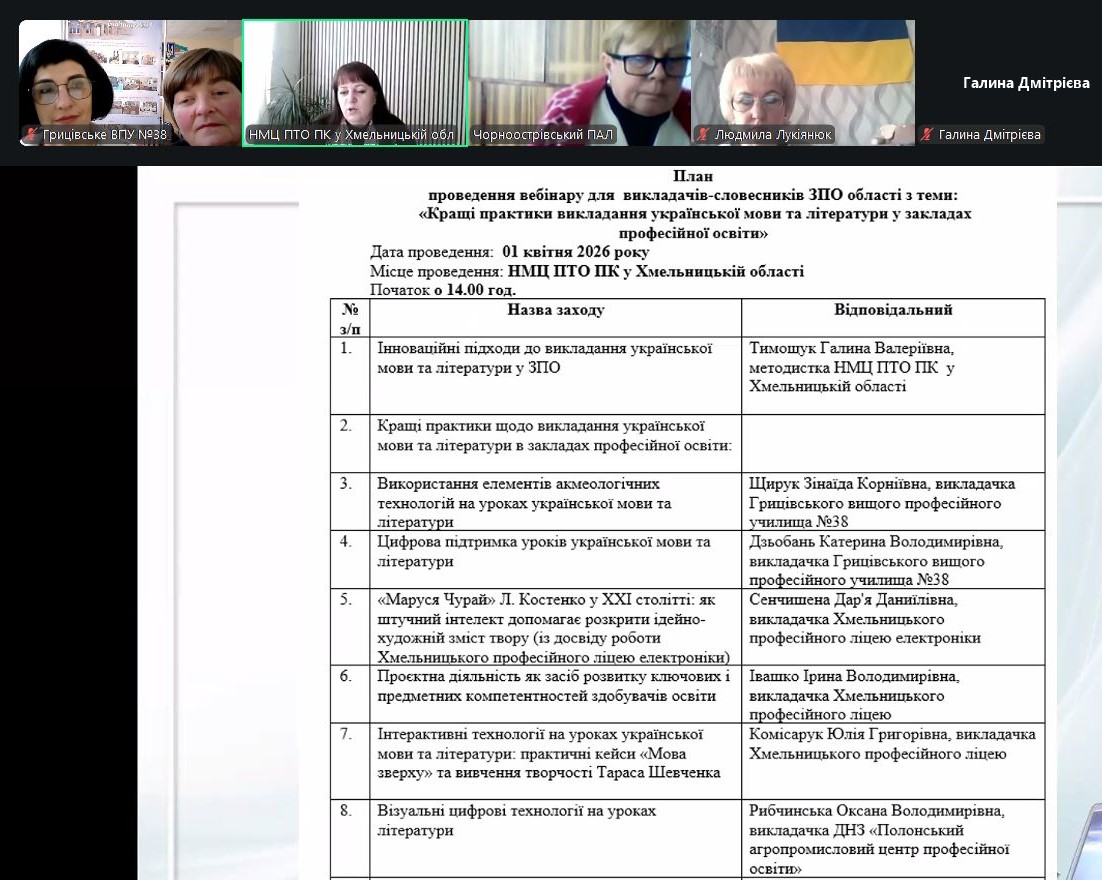This screenshot has width=1102, height=880.
Task: Click Людмила Лукіянюк's muted microphone icon
Action: 704,134
